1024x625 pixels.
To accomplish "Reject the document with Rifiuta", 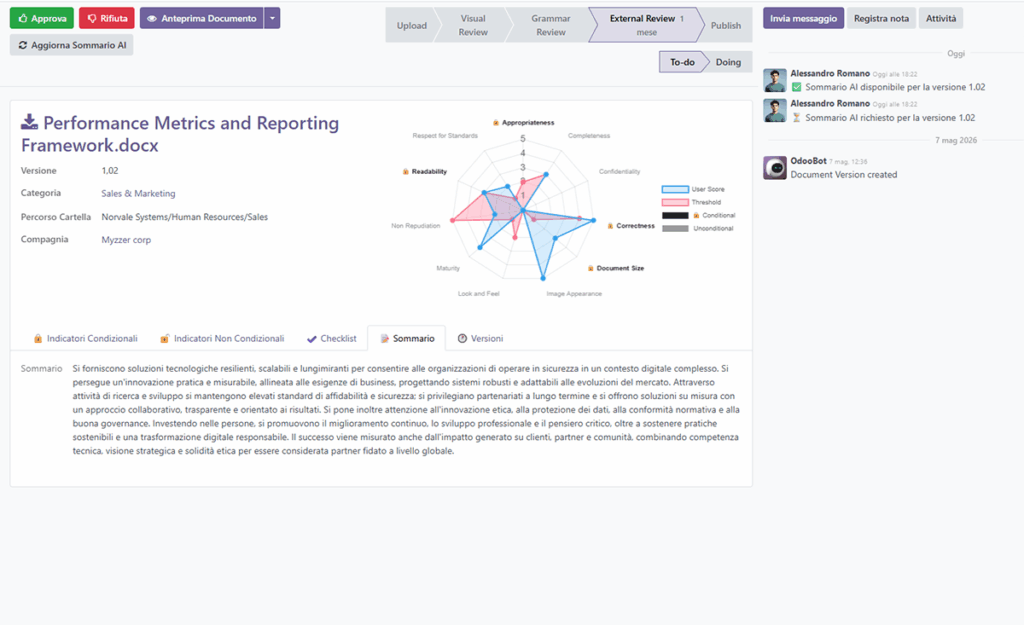I will tap(106, 18).
